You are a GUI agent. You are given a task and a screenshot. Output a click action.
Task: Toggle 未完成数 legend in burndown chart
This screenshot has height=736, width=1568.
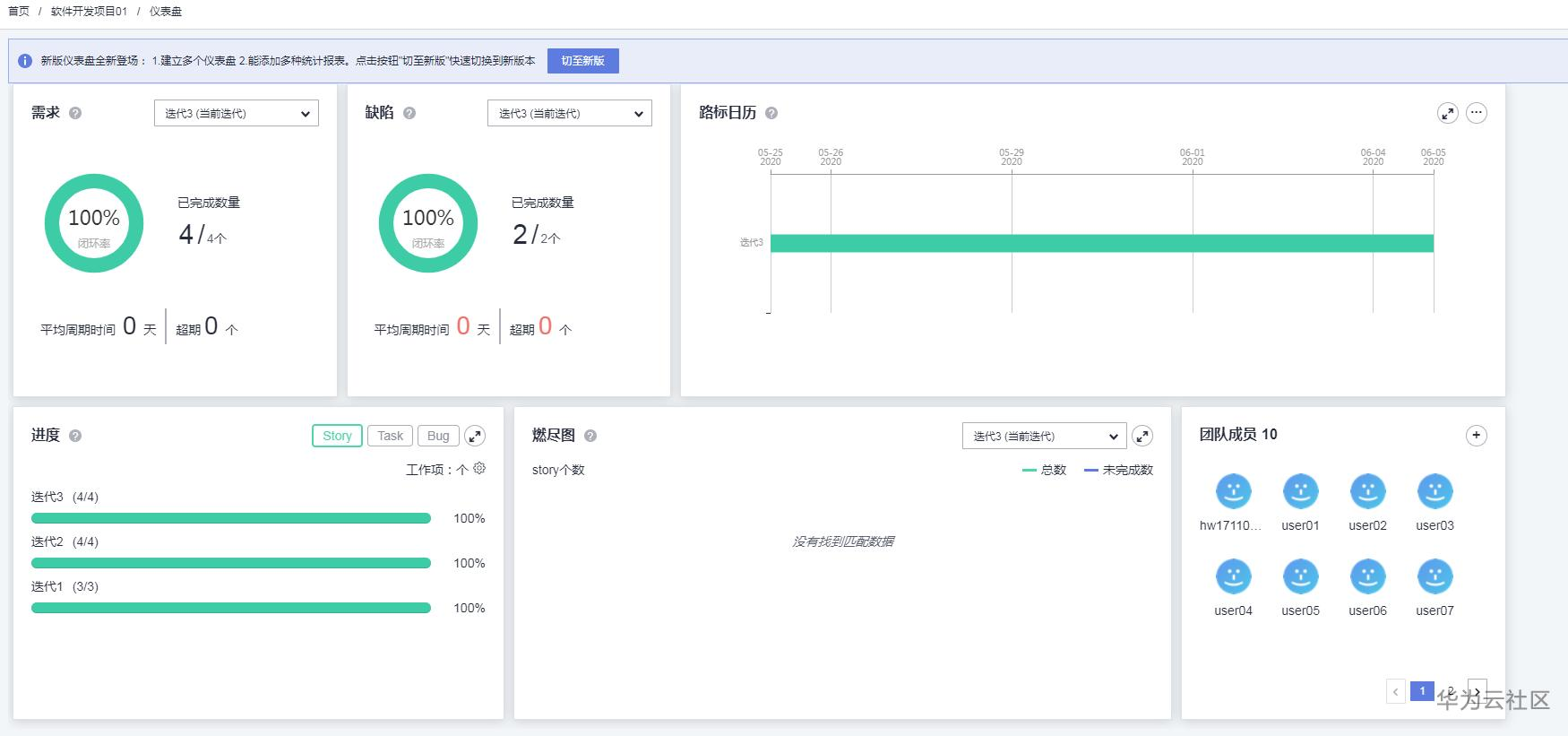[x=1119, y=470]
